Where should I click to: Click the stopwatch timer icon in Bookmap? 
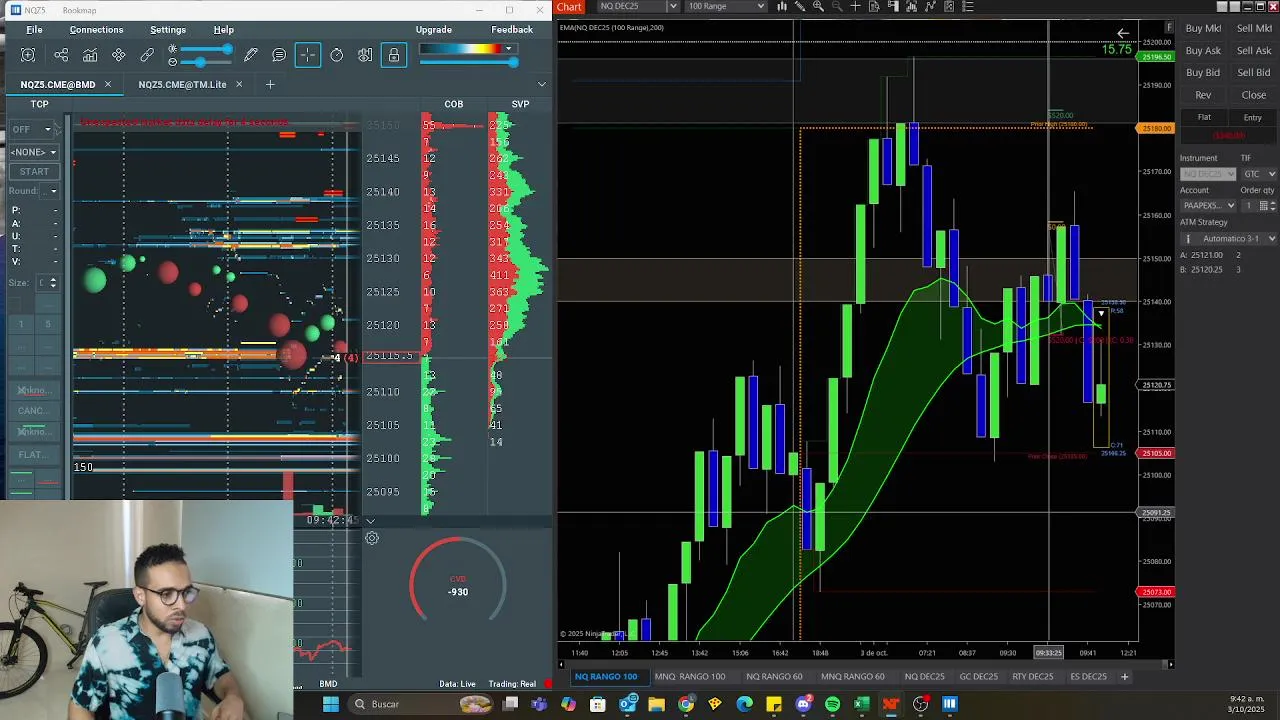point(337,56)
